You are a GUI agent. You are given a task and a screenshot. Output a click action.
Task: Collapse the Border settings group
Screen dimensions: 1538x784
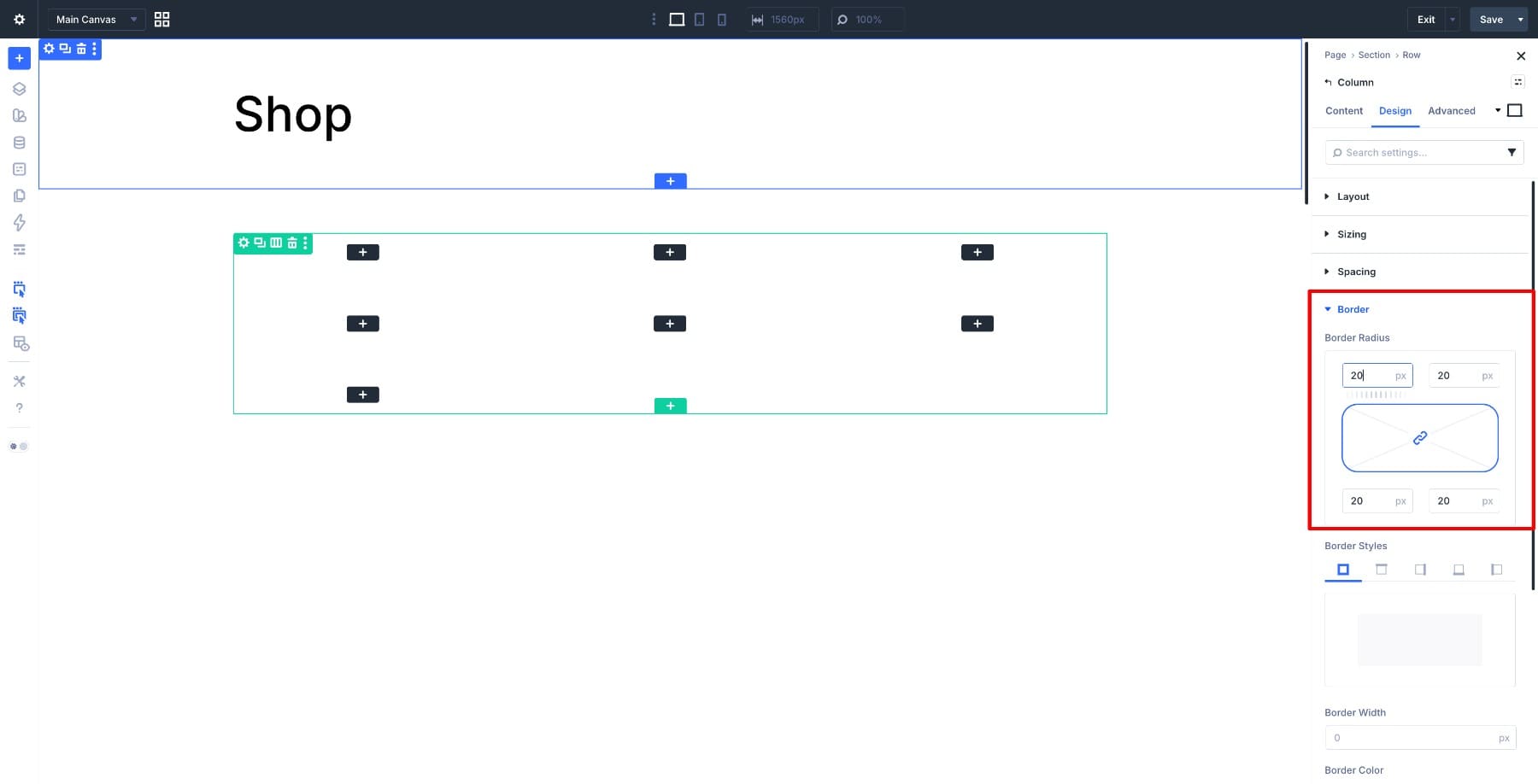[1353, 309]
